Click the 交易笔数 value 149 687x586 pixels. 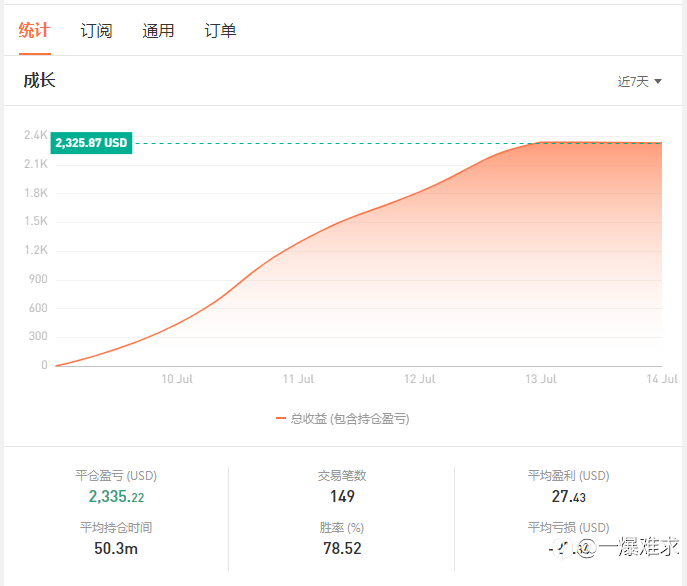pyautogui.click(x=342, y=497)
